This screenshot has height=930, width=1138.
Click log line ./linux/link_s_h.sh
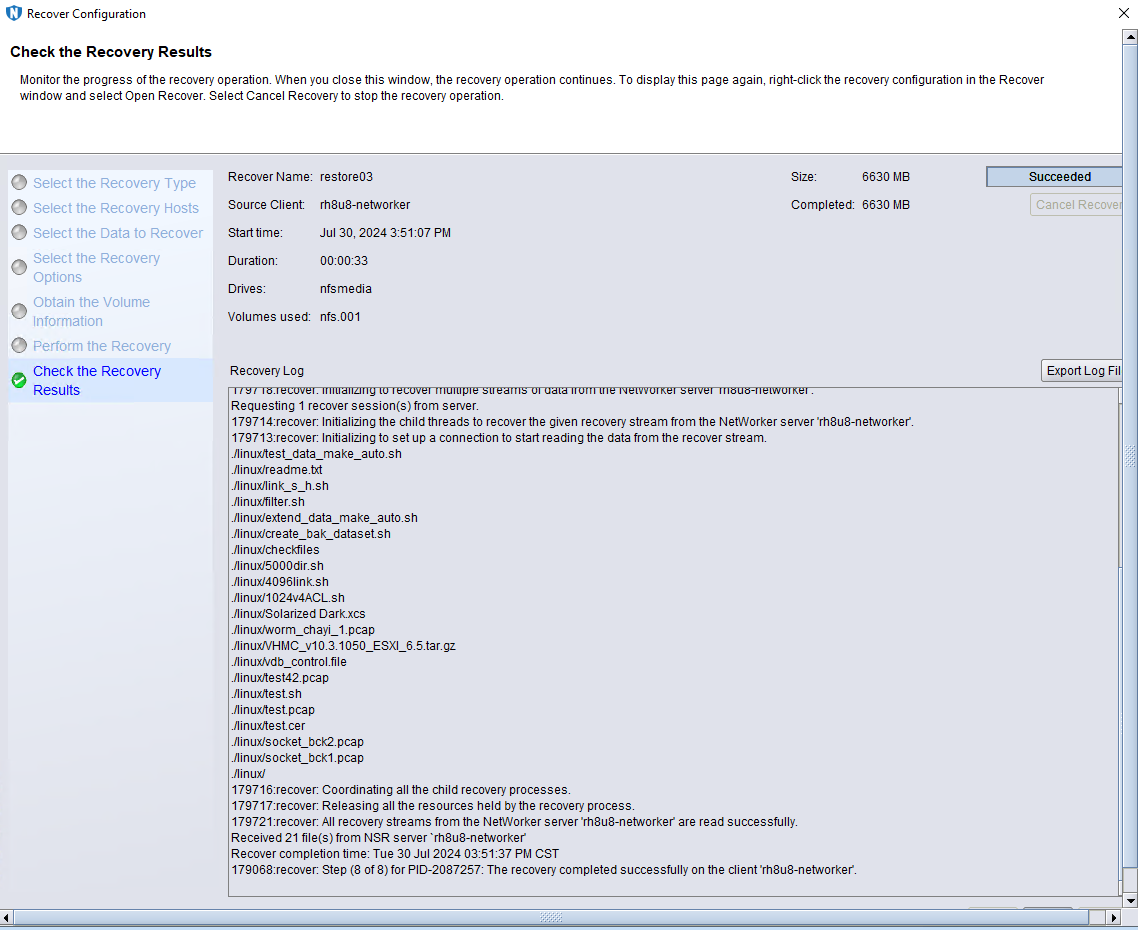[x=279, y=486]
